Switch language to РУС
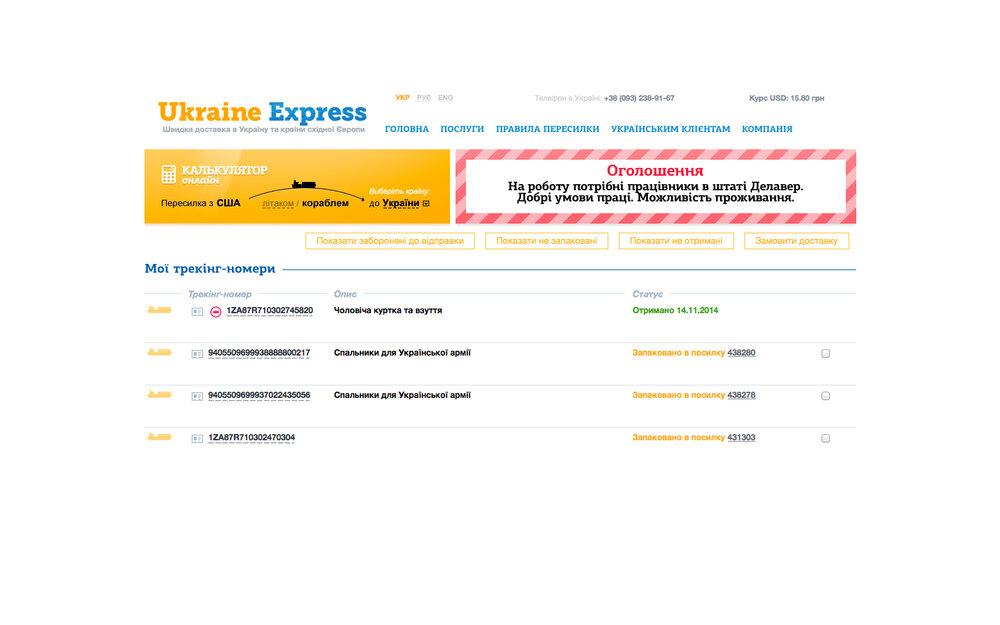The width and height of the screenshot is (1000, 625). 423,98
